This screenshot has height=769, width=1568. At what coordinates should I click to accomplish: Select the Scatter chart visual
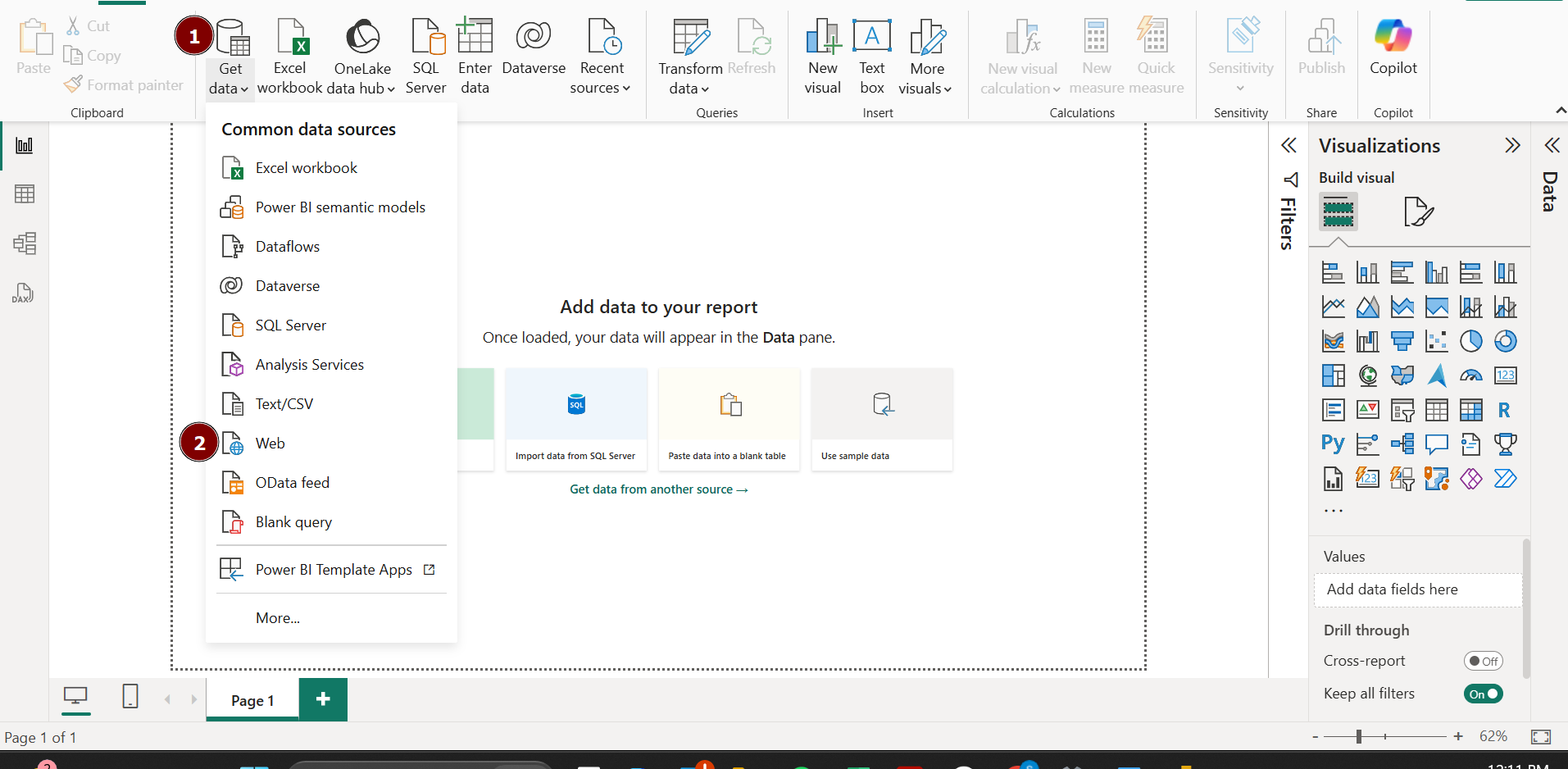click(x=1437, y=341)
